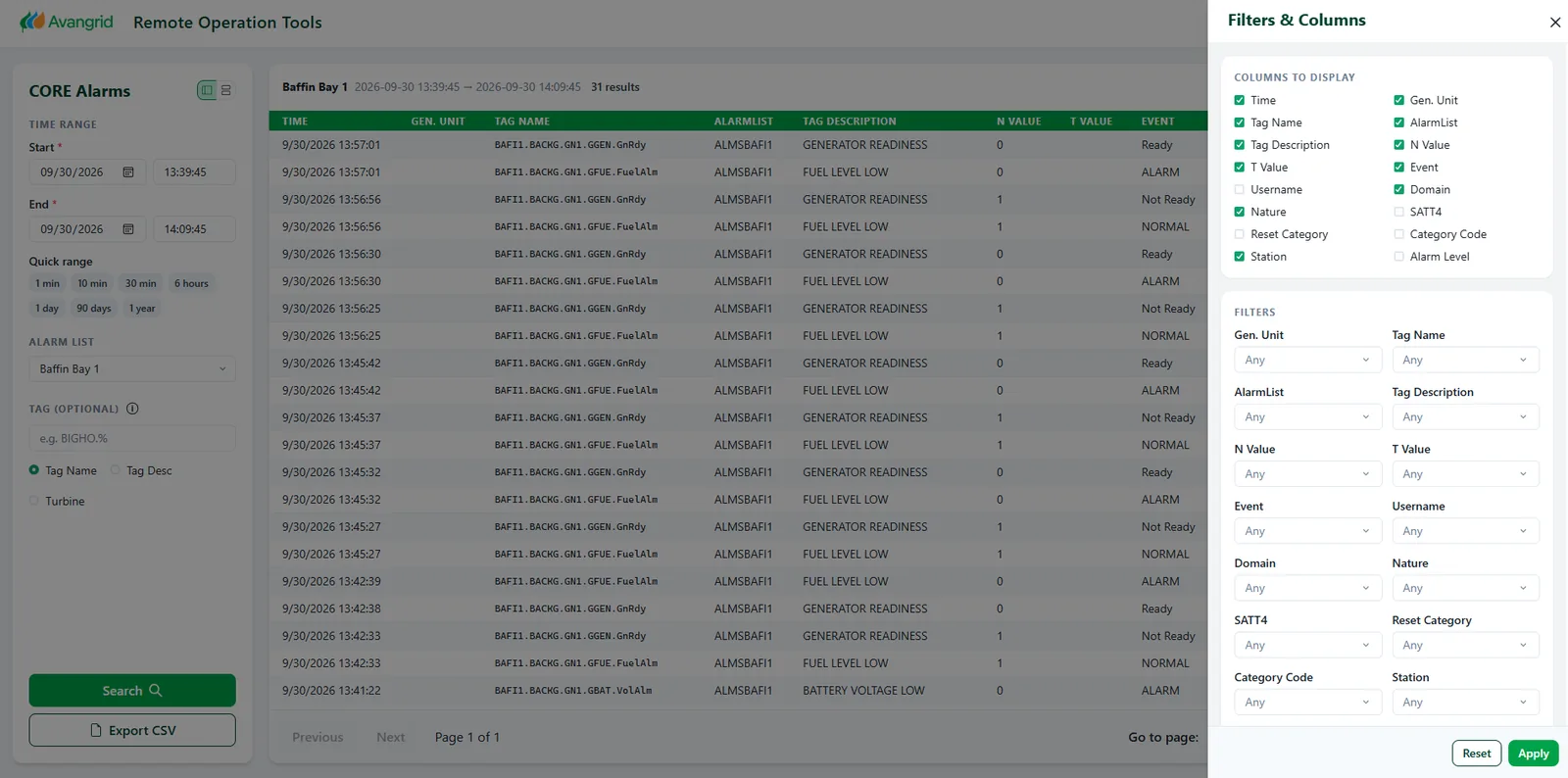The width and height of the screenshot is (1568, 778).
Task: Check the Alarm Level column checkbox
Action: tap(1399, 257)
